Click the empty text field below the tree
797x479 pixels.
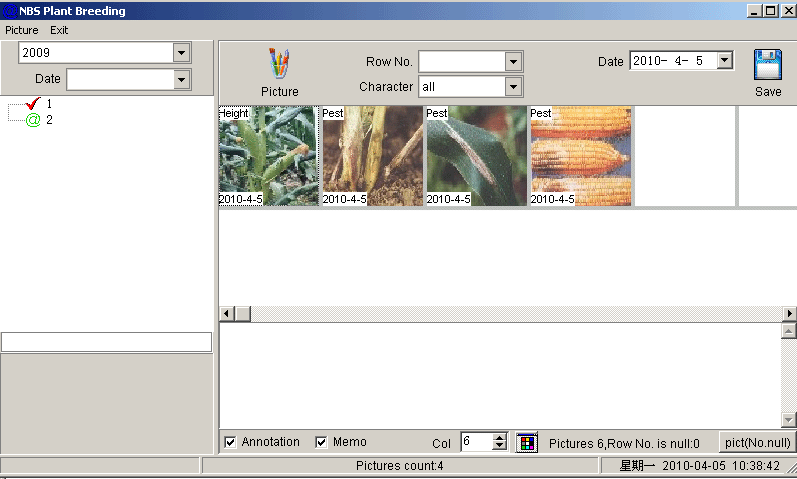click(106, 342)
